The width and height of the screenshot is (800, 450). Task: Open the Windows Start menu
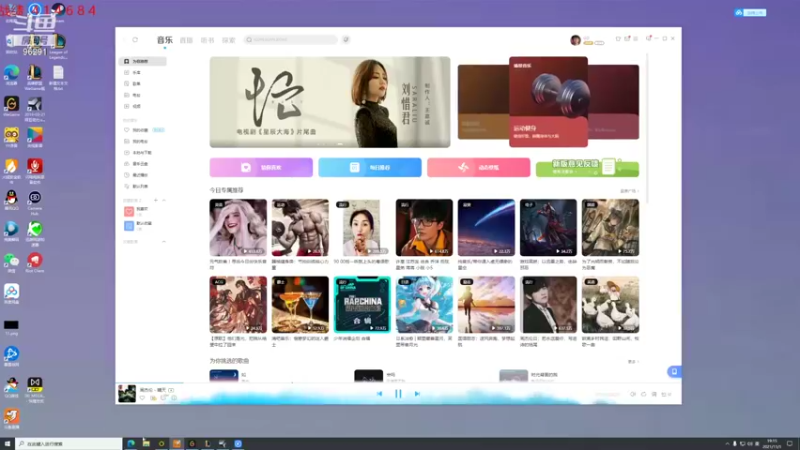(7, 444)
